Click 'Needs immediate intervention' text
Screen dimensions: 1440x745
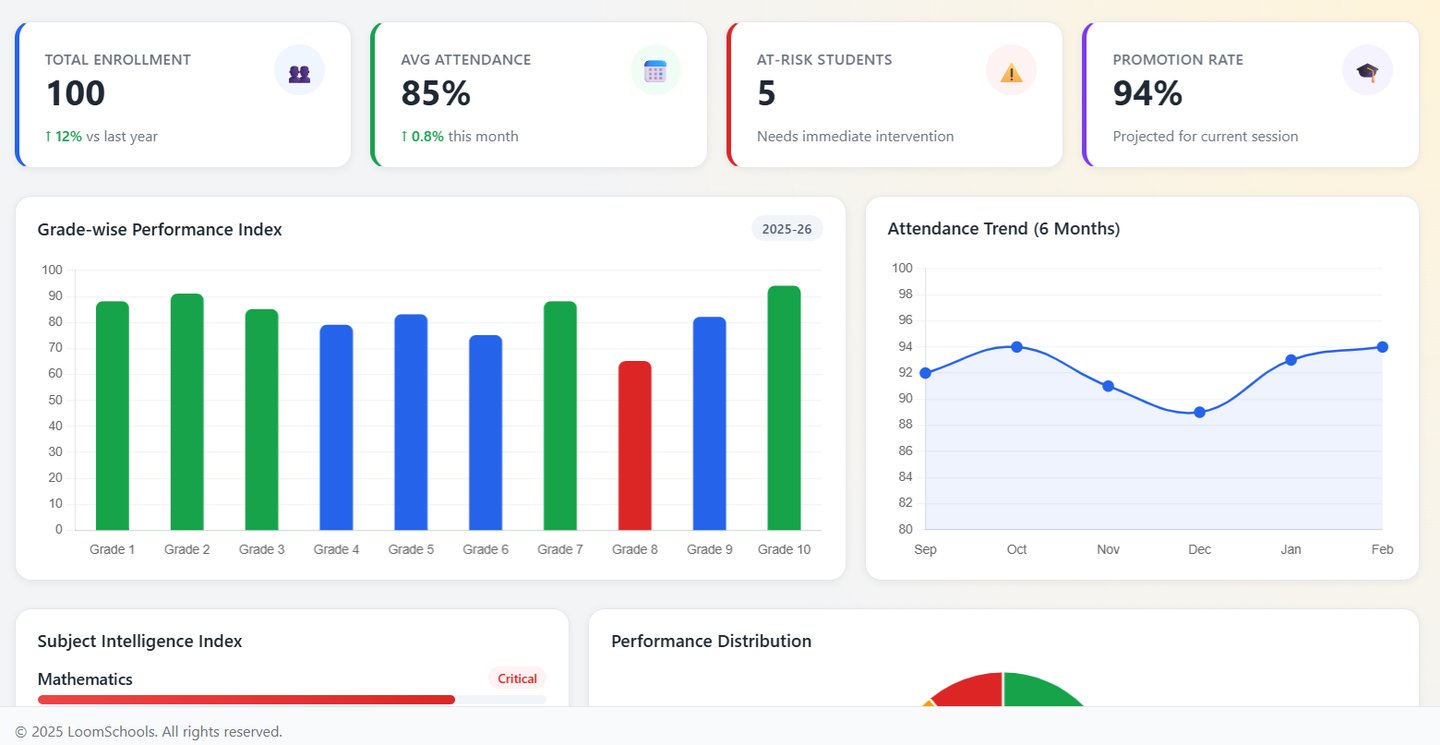pos(855,136)
